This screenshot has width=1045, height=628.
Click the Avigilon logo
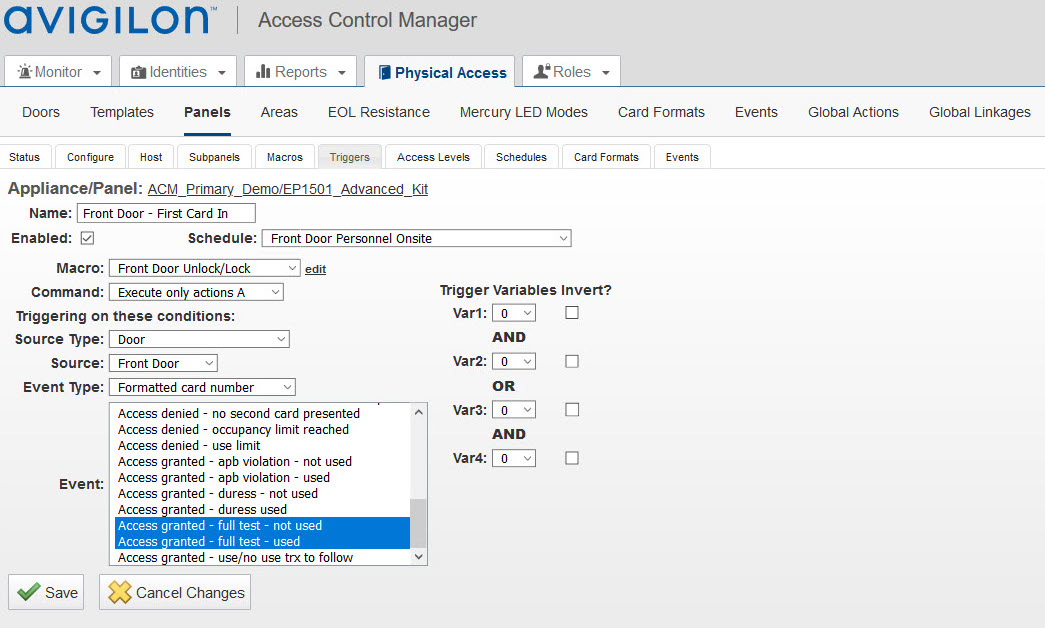point(110,19)
